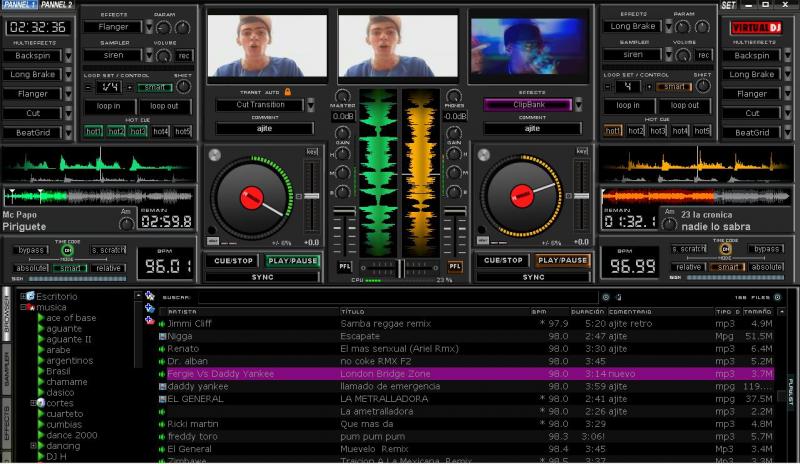Click the left channel gain knob
Image resolution: width=800 pixels, height=464 pixels.
point(342,135)
